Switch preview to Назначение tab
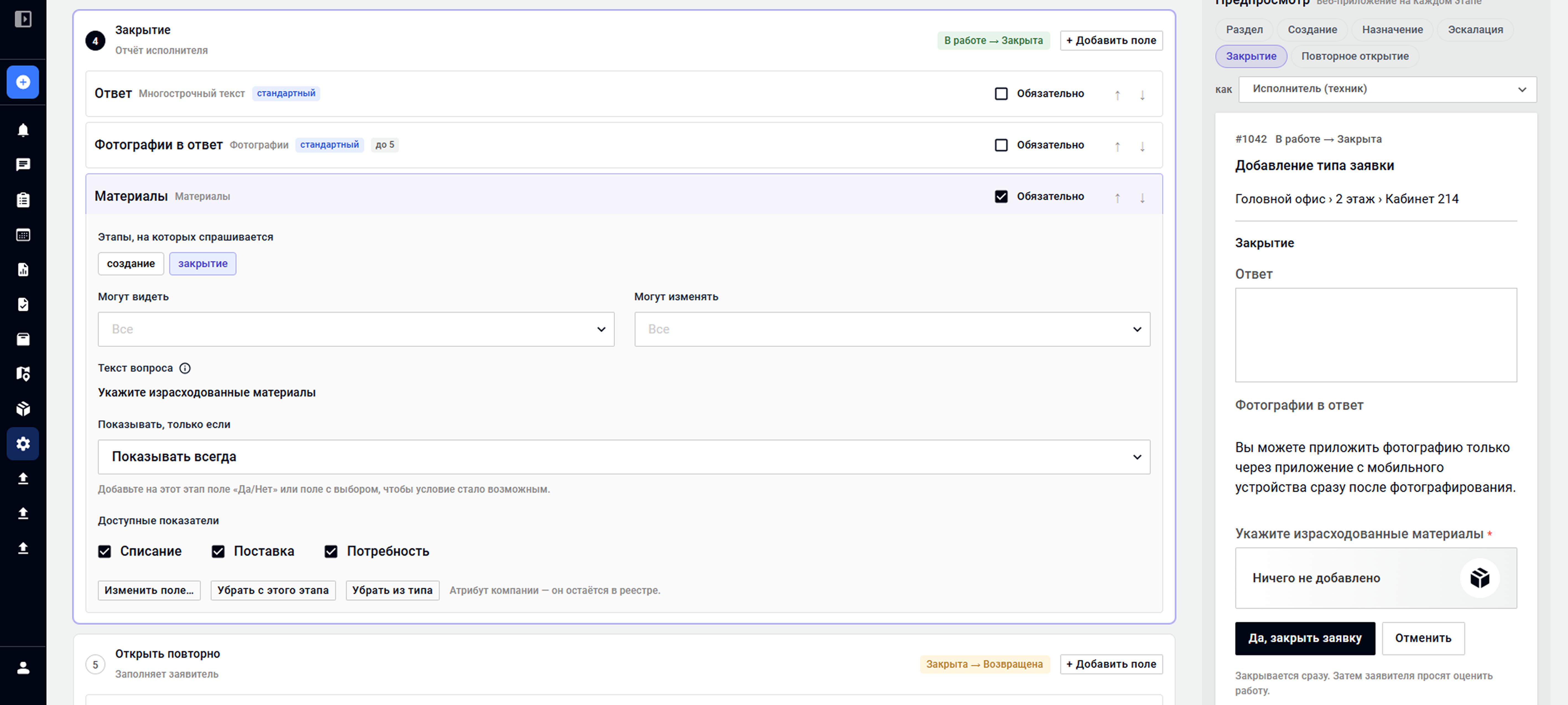The width and height of the screenshot is (1568, 705). [x=1392, y=30]
